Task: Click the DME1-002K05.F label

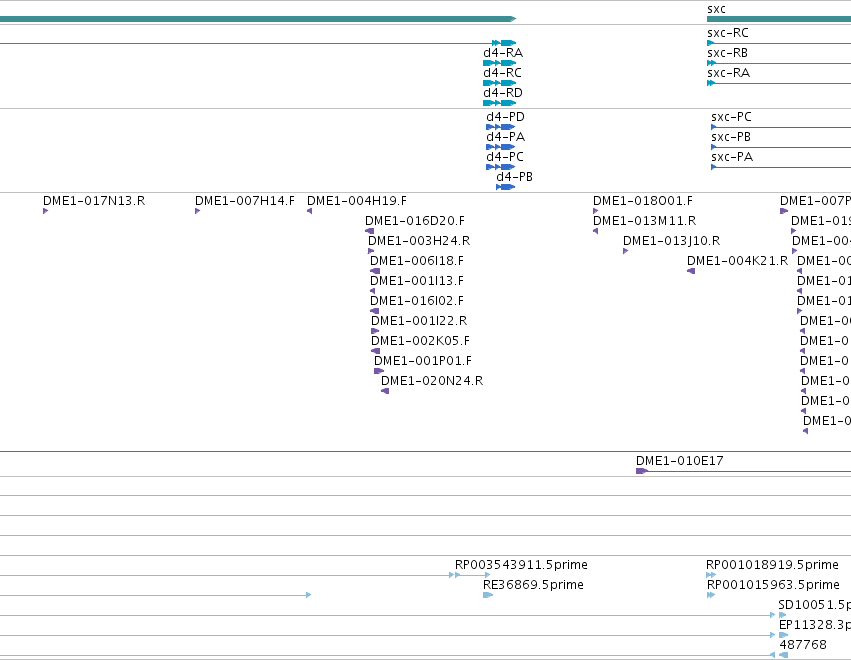Action: click(x=420, y=341)
